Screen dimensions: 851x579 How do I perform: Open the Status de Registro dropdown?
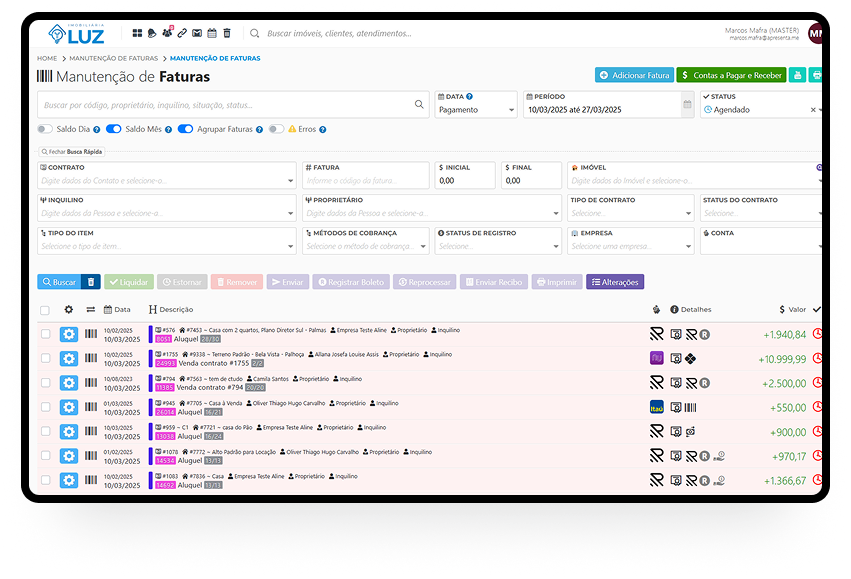(498, 241)
